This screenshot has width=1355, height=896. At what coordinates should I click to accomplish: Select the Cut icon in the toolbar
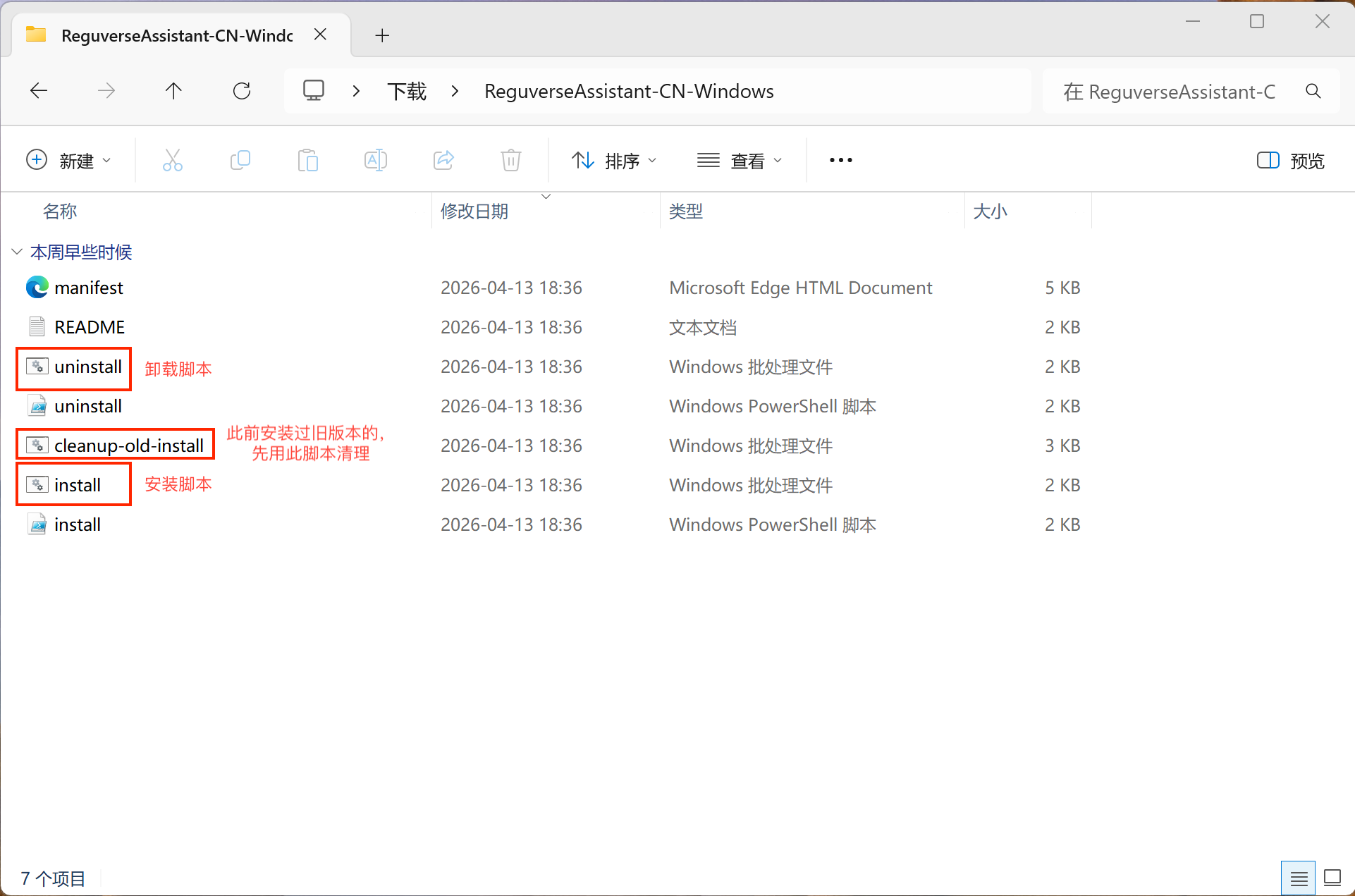click(x=173, y=160)
